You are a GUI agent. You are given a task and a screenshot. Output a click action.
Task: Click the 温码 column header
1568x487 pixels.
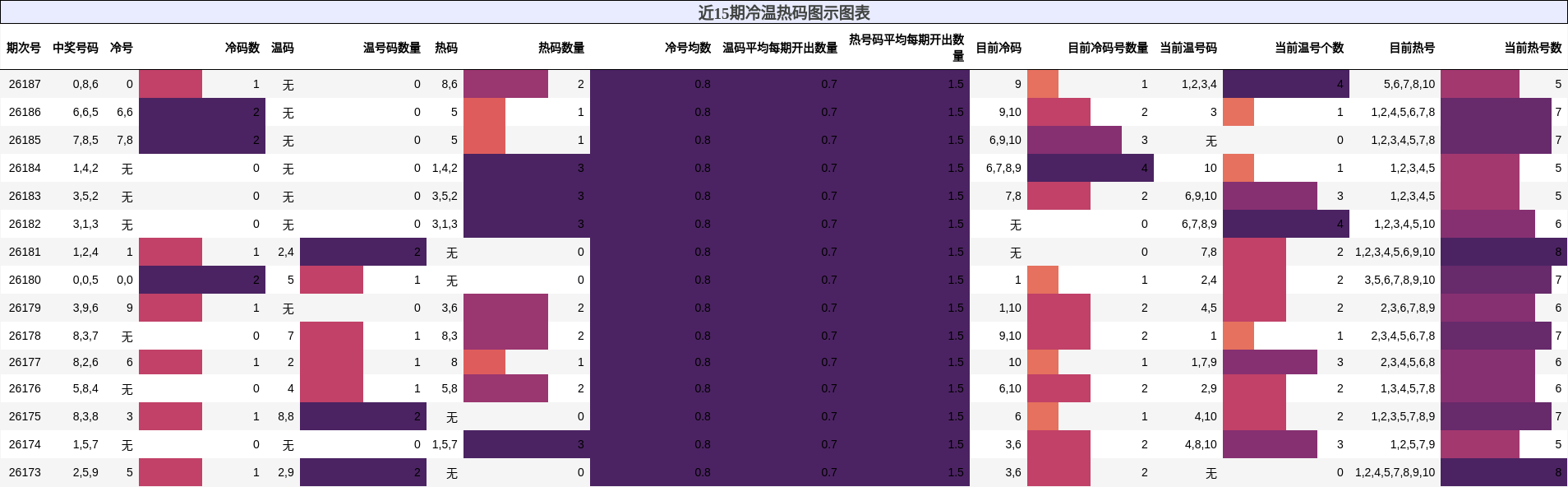283,48
